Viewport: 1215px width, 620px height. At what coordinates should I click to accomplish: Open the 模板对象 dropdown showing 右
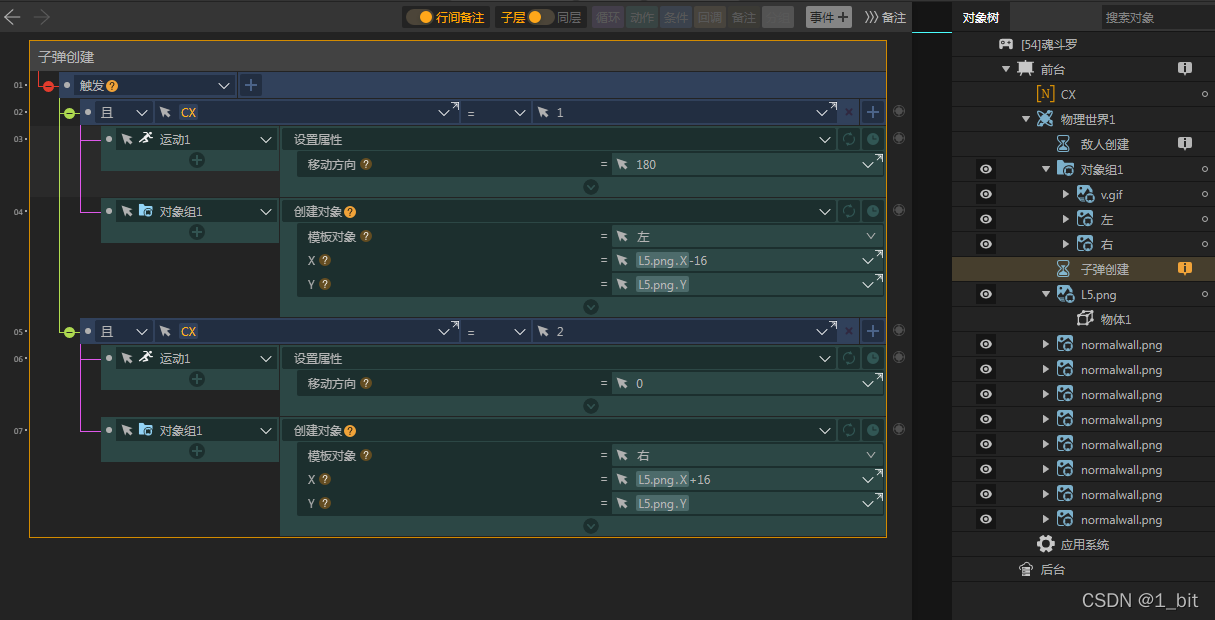(747, 456)
